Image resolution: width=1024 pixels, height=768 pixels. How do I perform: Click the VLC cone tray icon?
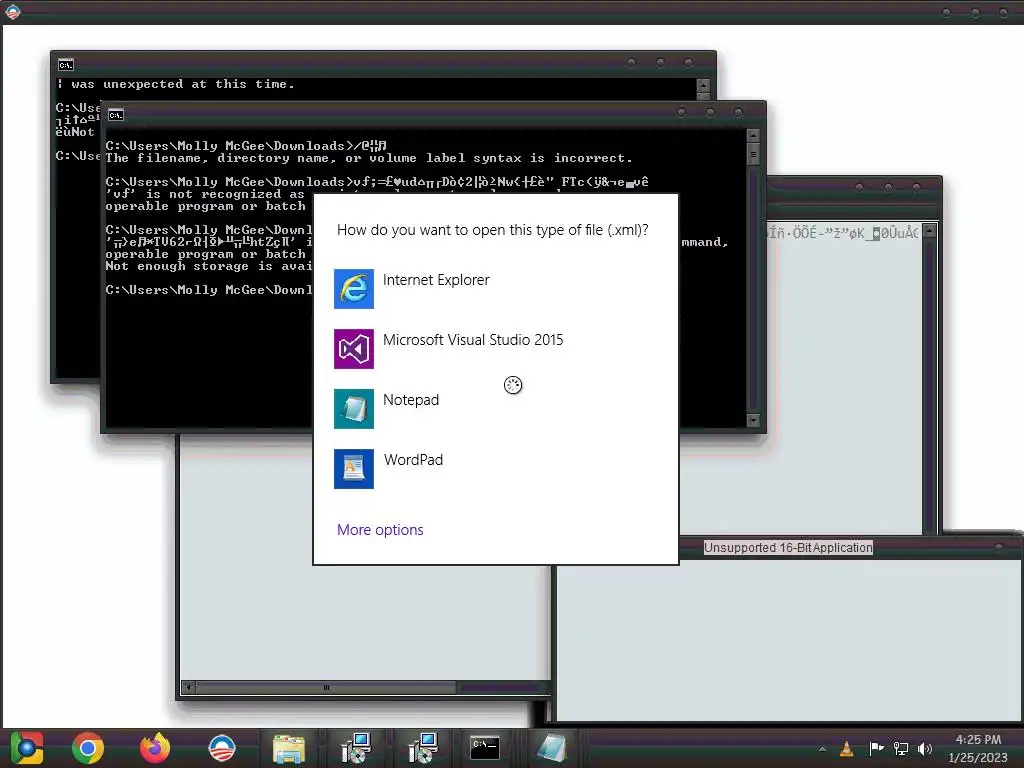(847, 749)
